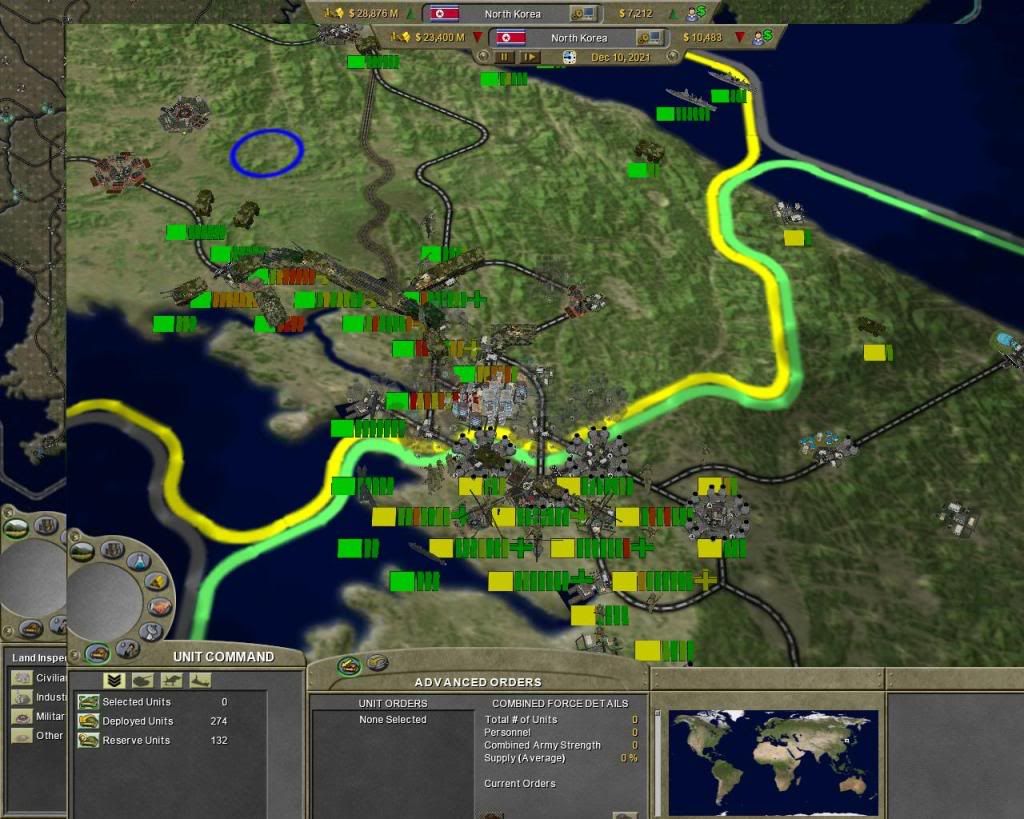Click the Reserve Units count 132
Image resolution: width=1024 pixels, height=819 pixels.
coord(219,740)
